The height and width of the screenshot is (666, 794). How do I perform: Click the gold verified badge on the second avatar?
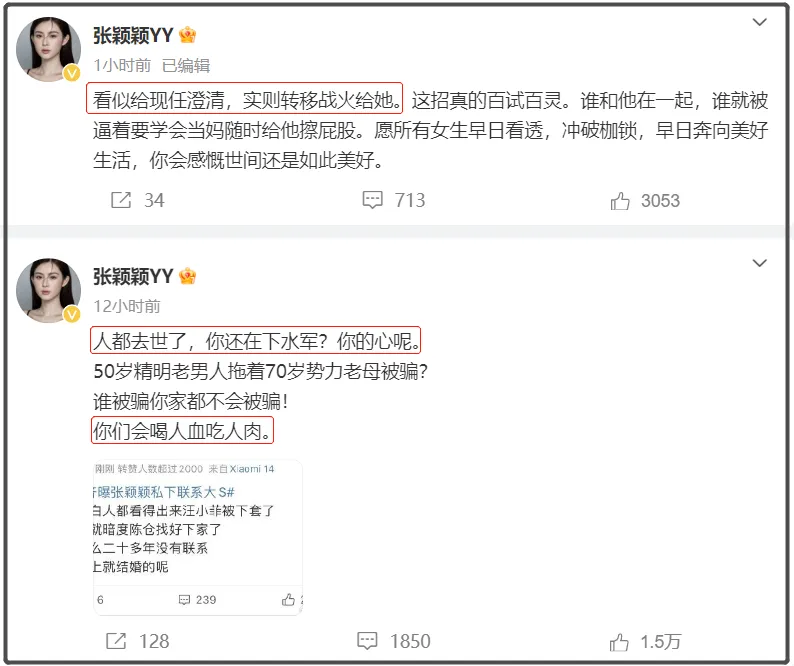pos(72,314)
